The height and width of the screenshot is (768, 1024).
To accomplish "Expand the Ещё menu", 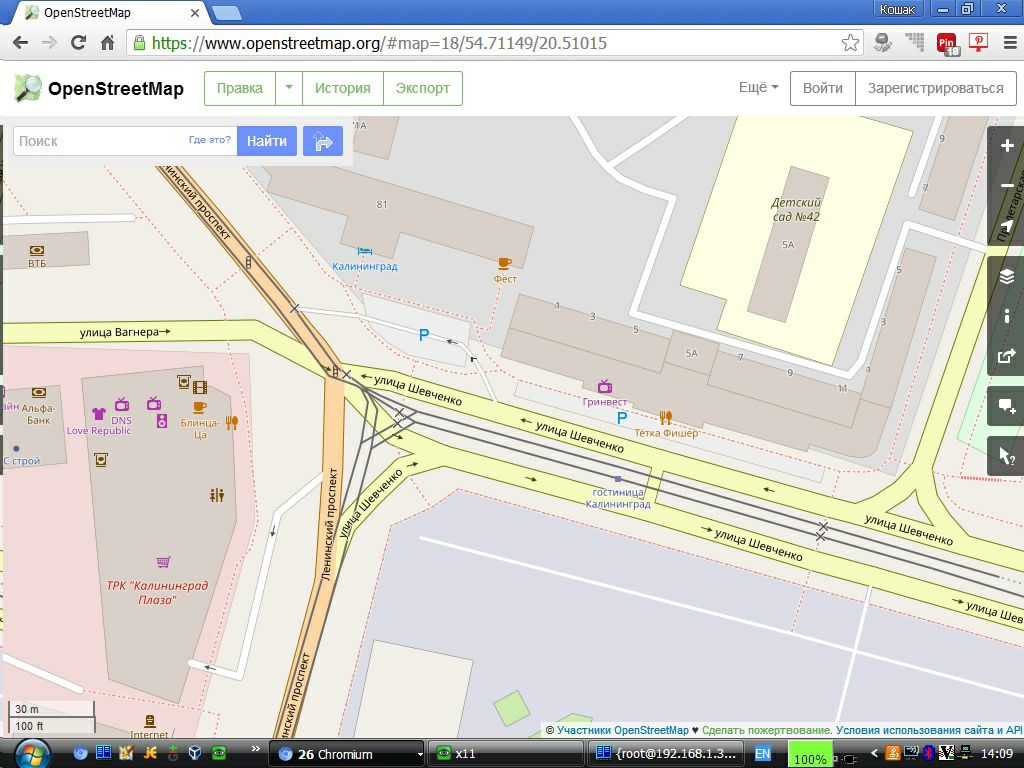I will coord(758,88).
